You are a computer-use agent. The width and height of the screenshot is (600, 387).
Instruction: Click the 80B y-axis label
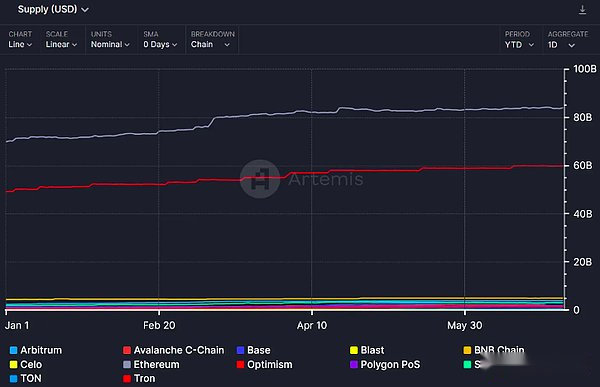click(582, 117)
